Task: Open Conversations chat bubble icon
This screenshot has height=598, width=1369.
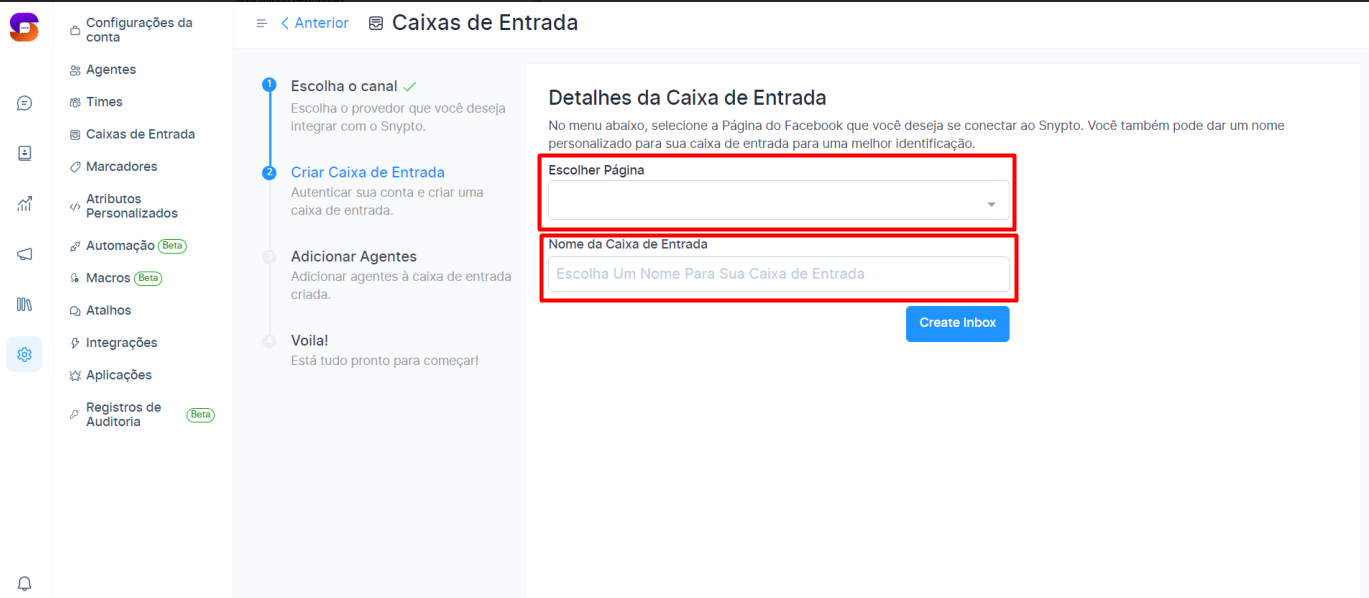Action: point(25,103)
